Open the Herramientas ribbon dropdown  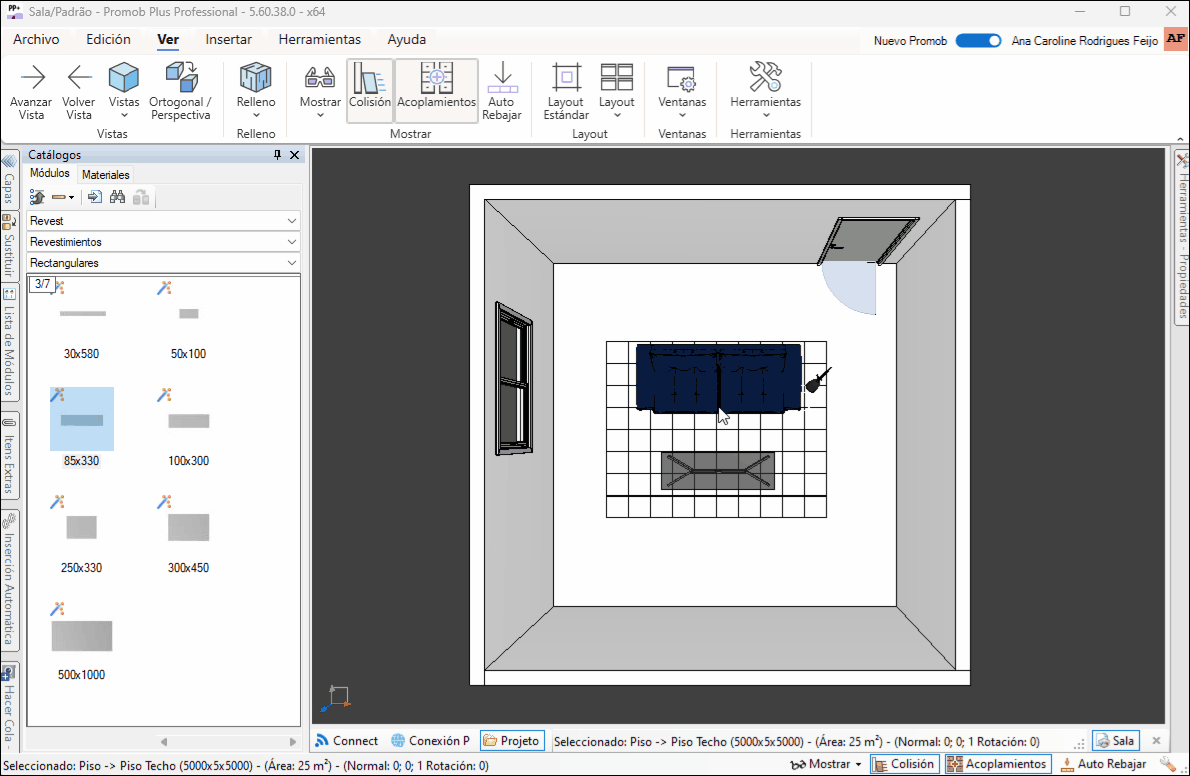(x=765, y=90)
